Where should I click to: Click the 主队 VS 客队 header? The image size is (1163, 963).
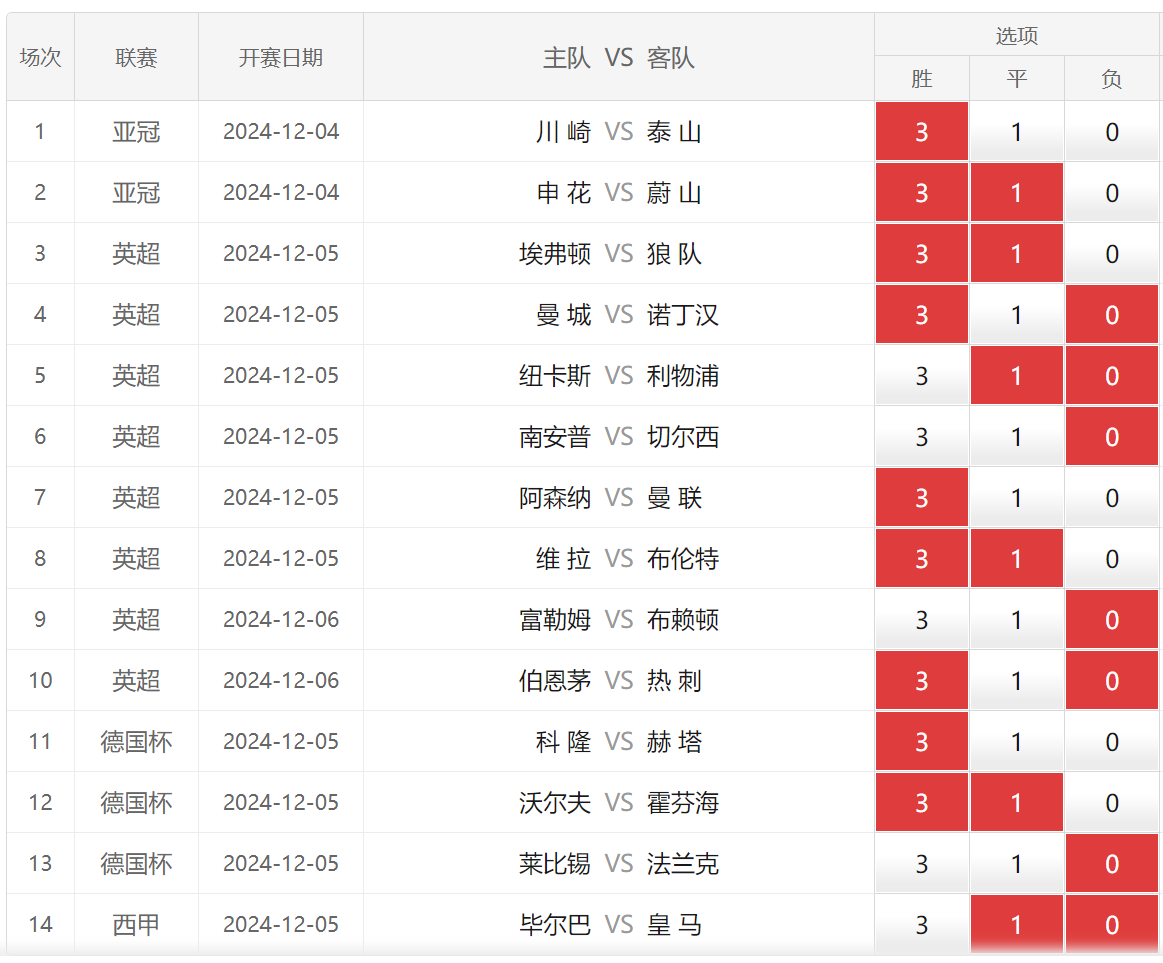619,57
